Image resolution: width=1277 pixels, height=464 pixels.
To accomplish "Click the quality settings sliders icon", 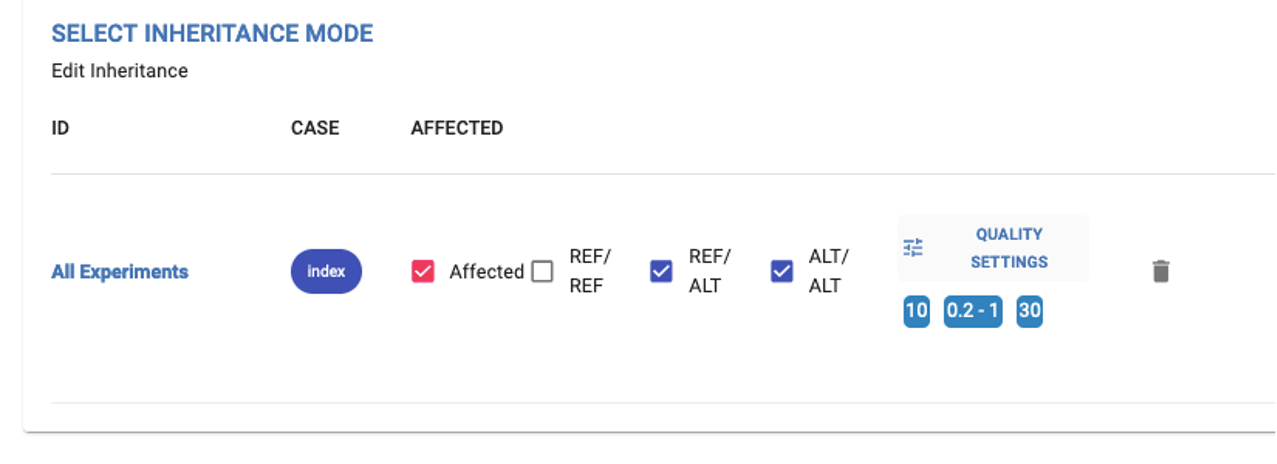I will point(913,248).
